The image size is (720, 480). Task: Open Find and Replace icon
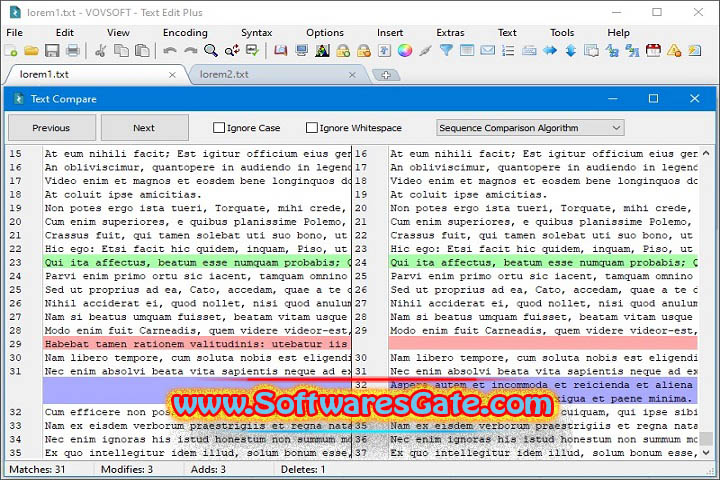tap(232, 51)
